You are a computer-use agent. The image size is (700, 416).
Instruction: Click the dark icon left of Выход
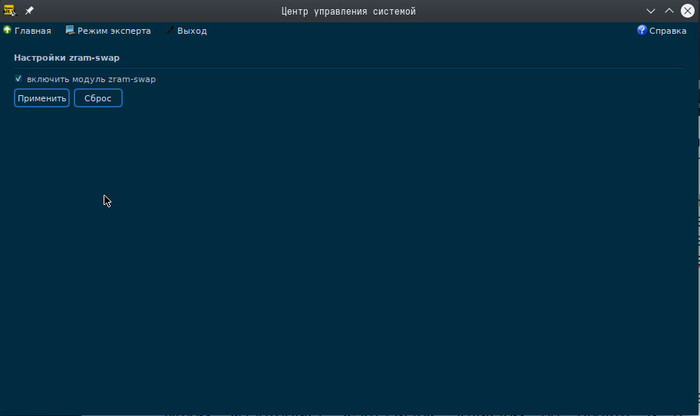coord(169,31)
